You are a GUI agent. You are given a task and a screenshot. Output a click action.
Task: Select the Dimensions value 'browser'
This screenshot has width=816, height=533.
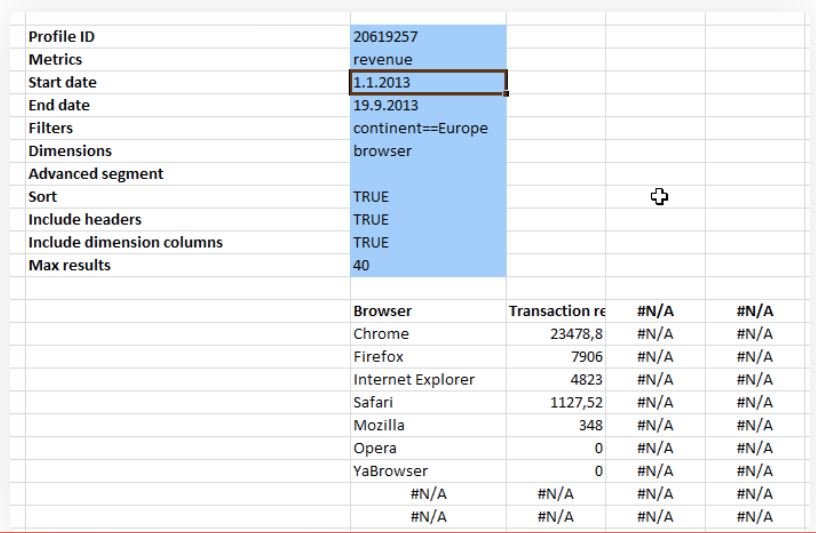pyautogui.click(x=428, y=151)
